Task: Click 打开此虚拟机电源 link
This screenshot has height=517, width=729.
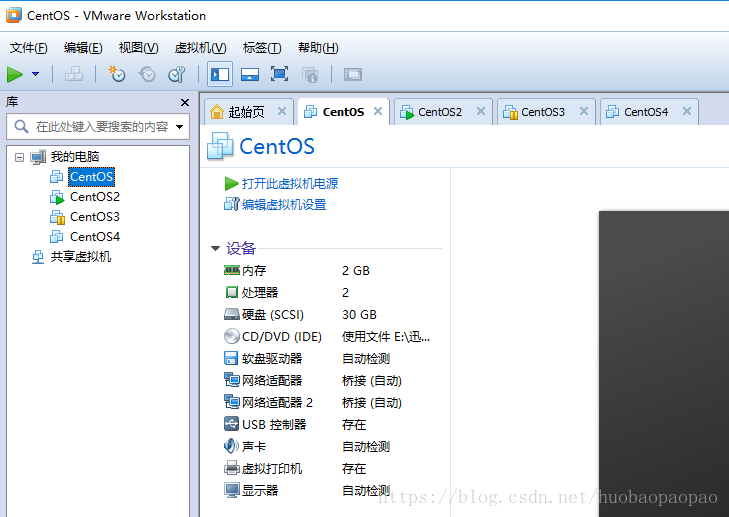Action: (290, 183)
